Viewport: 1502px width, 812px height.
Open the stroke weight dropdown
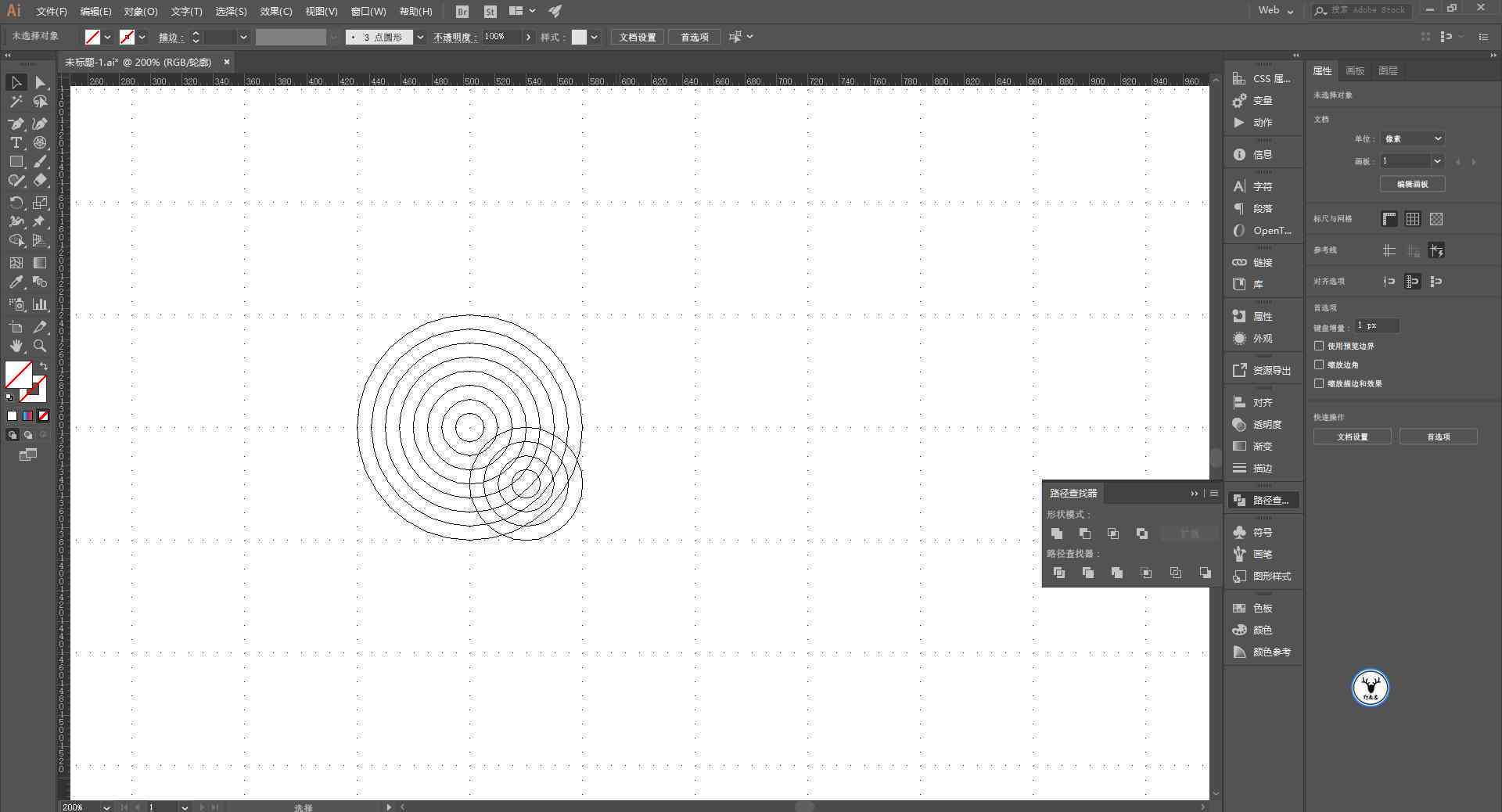243,37
